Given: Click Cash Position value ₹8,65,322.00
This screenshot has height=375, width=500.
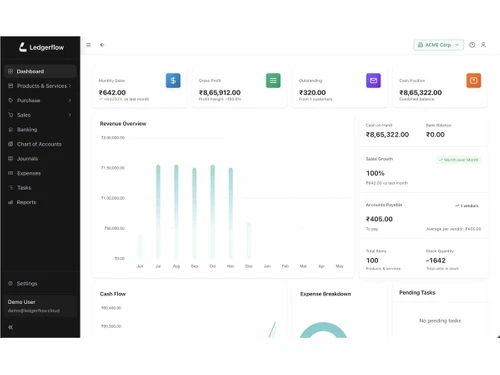Looking at the screenshot, I should click(421, 93).
